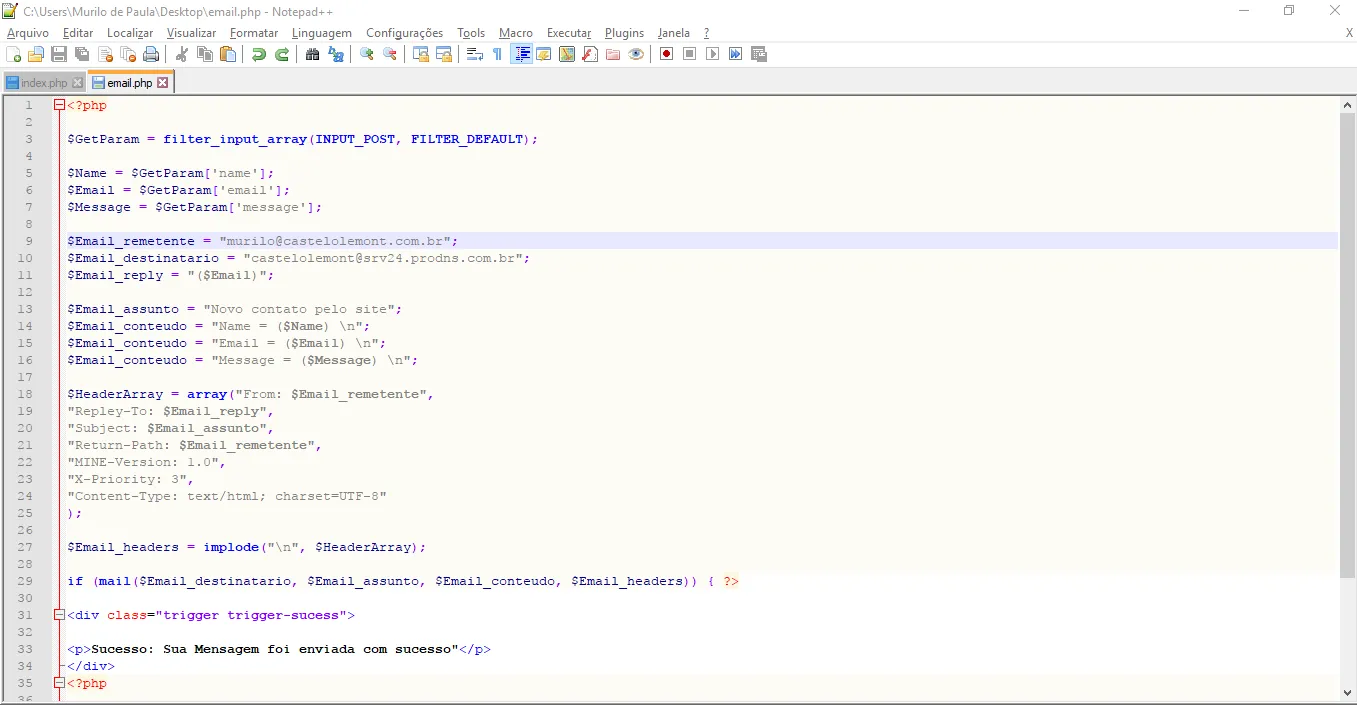The image size is (1357, 705).
Task: Open the Plugins menu
Action: (624, 33)
